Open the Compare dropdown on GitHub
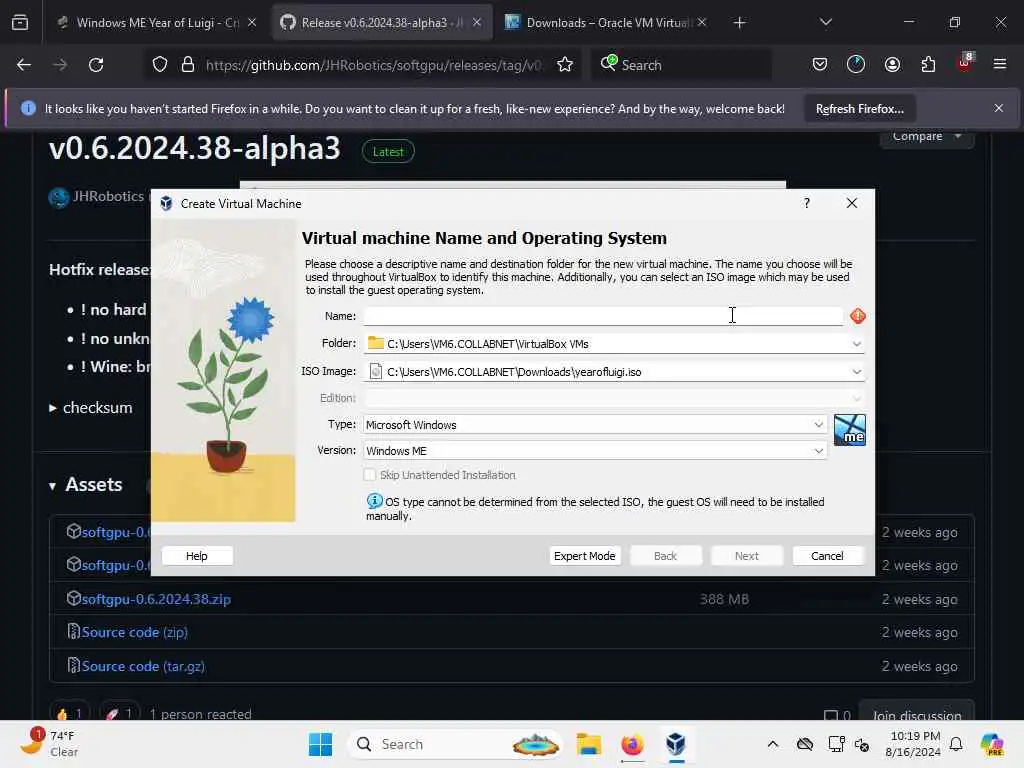Viewport: 1024px width, 768px height. (927, 137)
